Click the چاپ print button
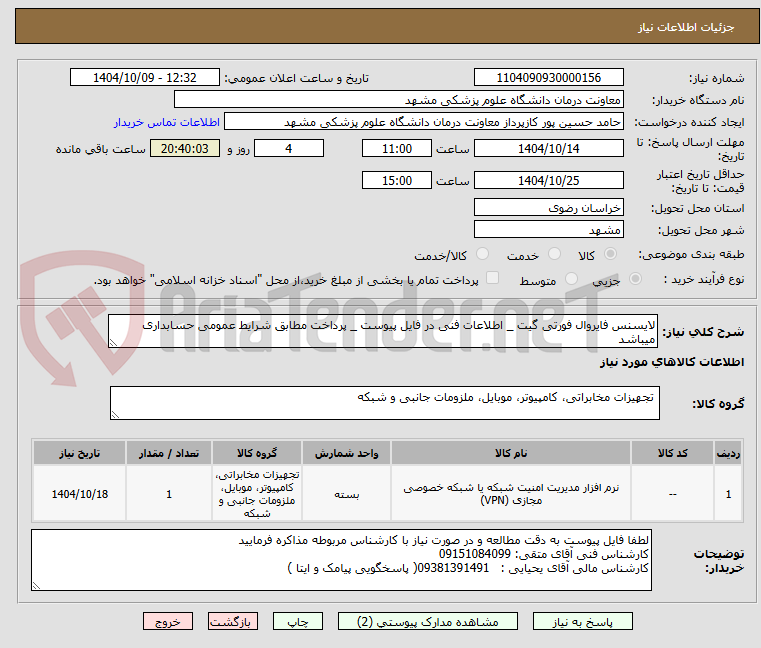Screen dimensions: 761x648 [298, 621]
